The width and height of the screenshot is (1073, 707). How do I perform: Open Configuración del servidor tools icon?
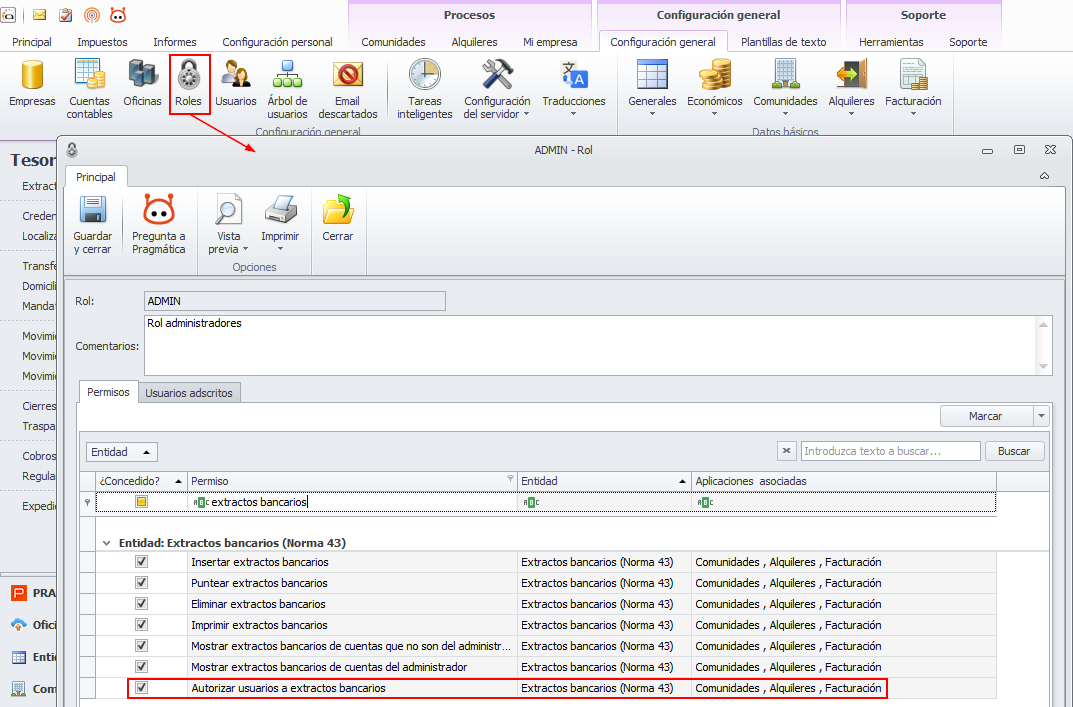pos(497,75)
